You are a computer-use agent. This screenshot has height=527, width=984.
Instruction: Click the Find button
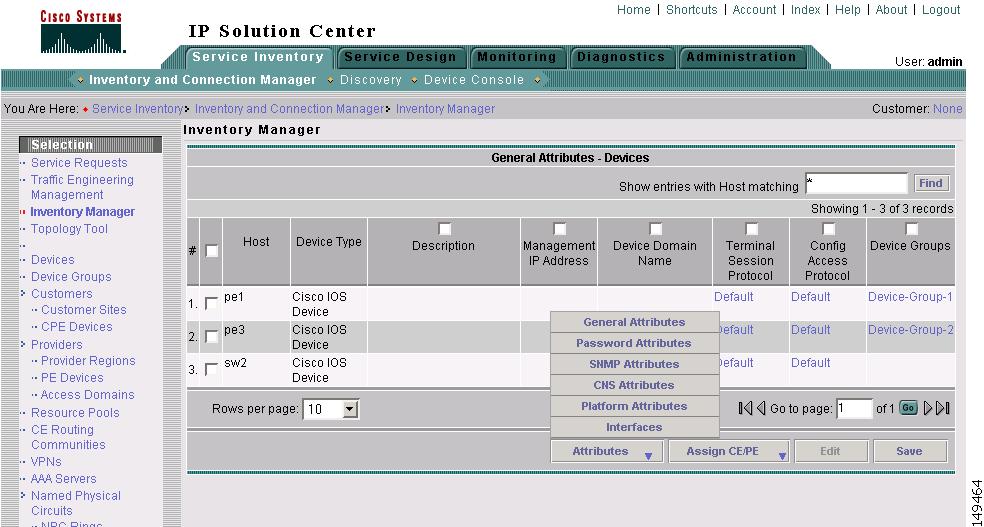click(x=931, y=183)
